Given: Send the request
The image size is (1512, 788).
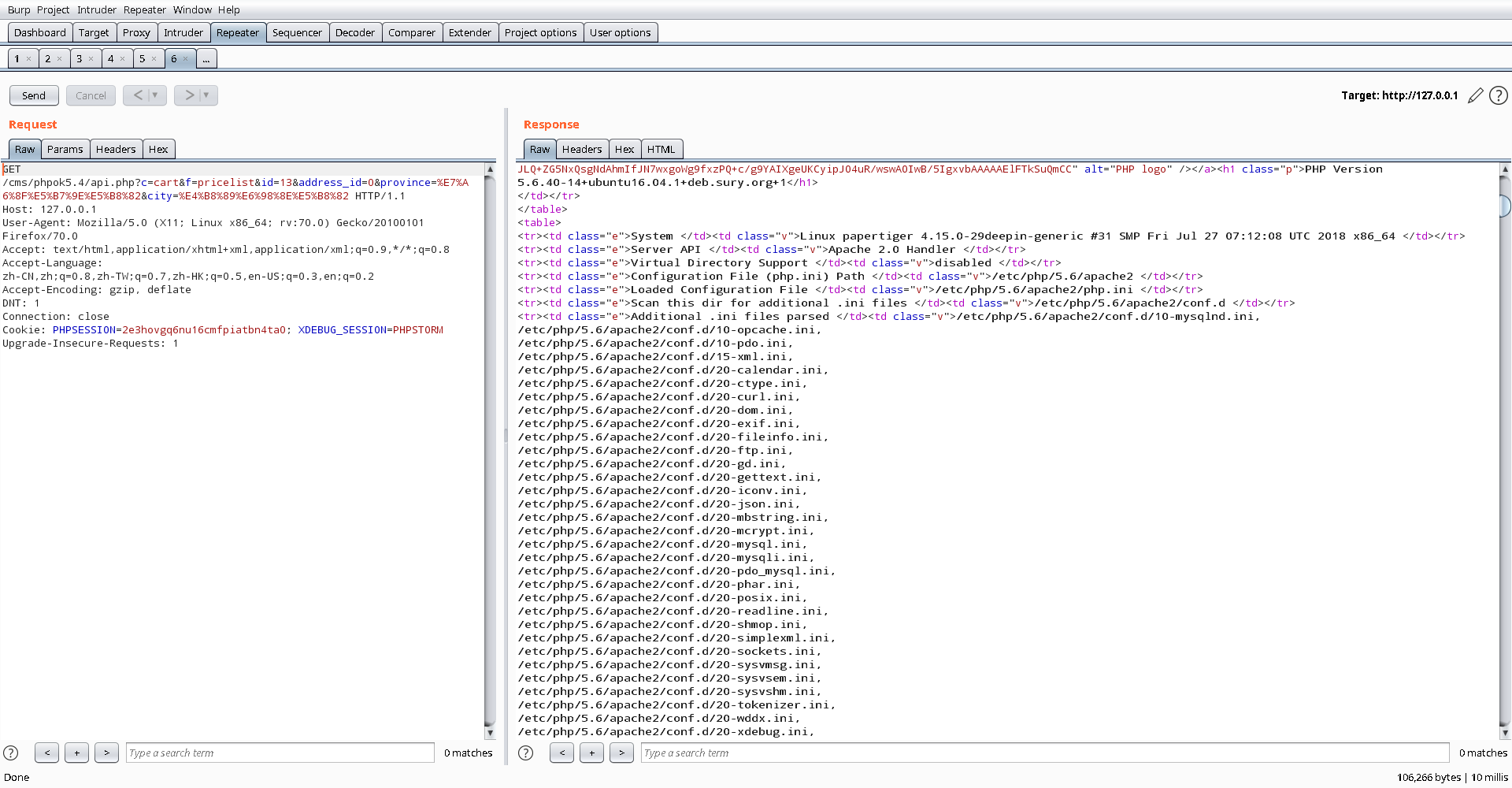Looking at the screenshot, I should tap(33, 95).
